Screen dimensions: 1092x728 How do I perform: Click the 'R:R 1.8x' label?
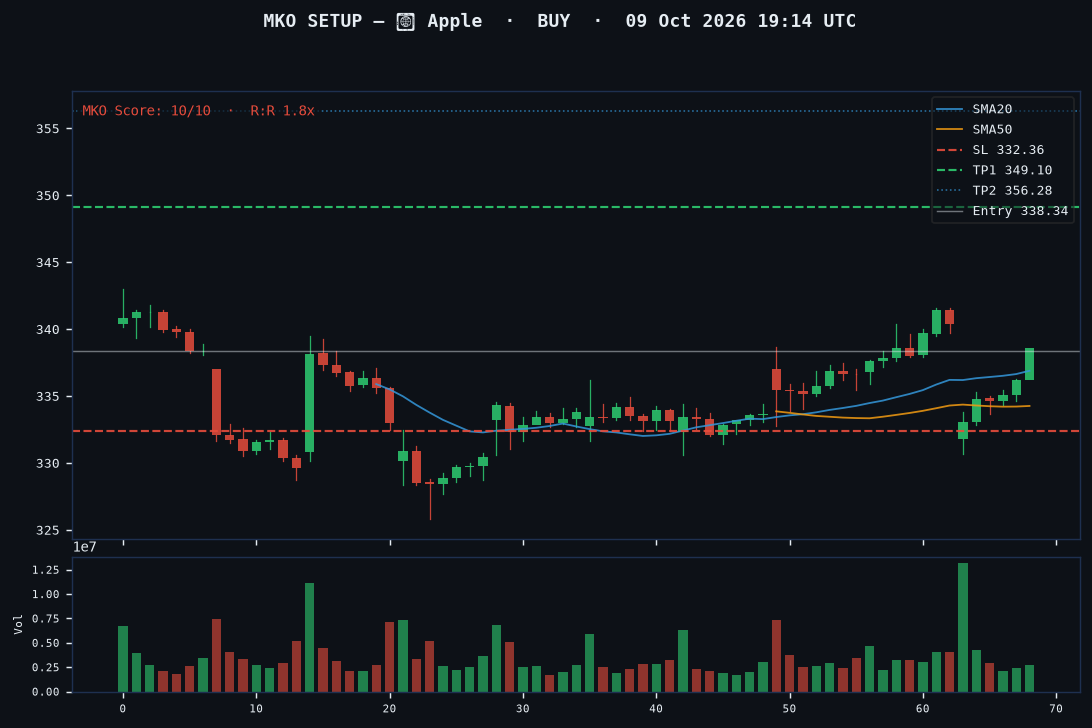tap(282, 111)
